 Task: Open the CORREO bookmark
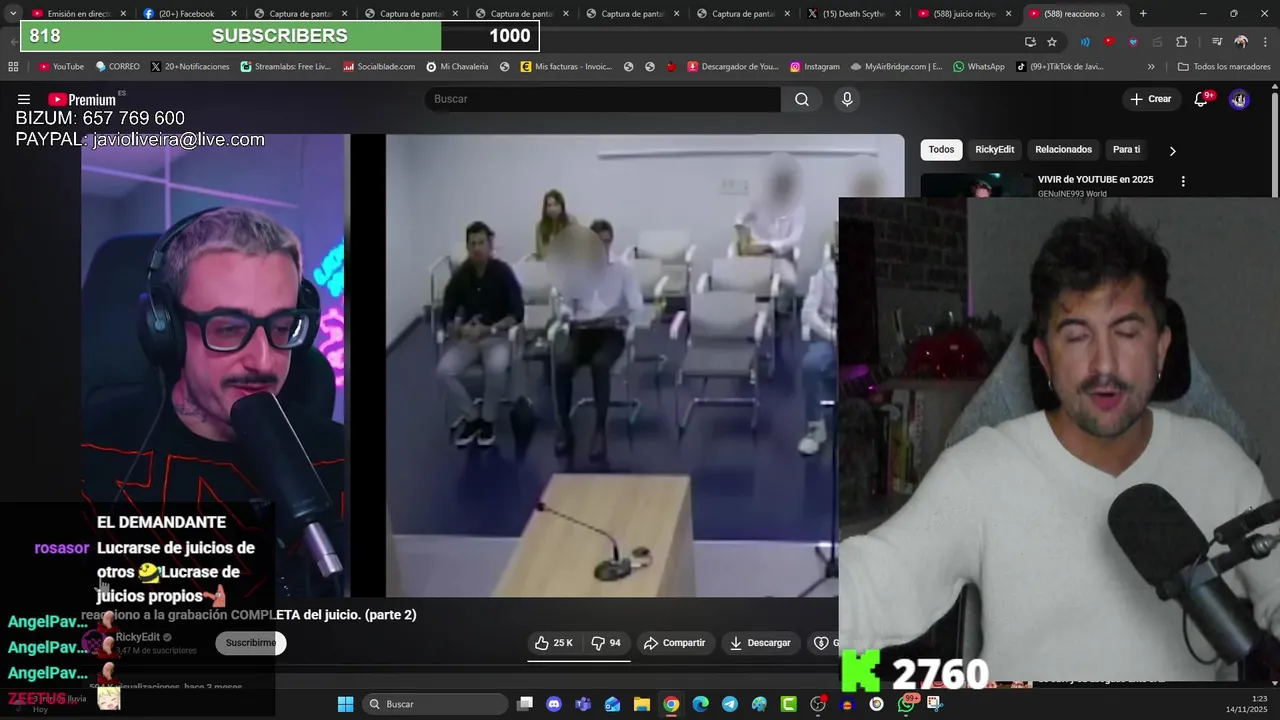point(117,67)
